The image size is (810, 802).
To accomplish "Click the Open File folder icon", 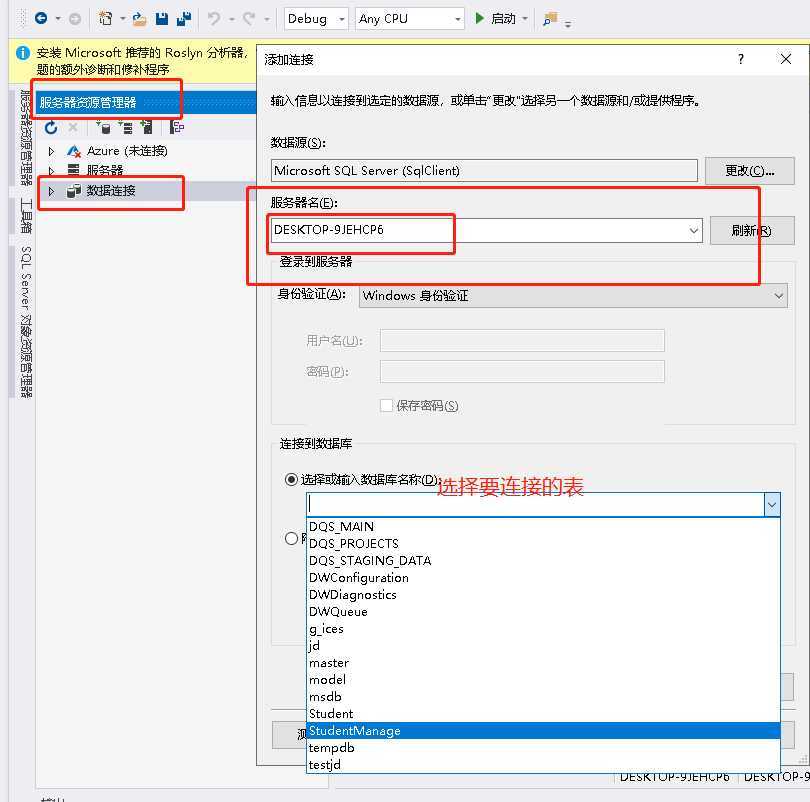I will click(139, 19).
